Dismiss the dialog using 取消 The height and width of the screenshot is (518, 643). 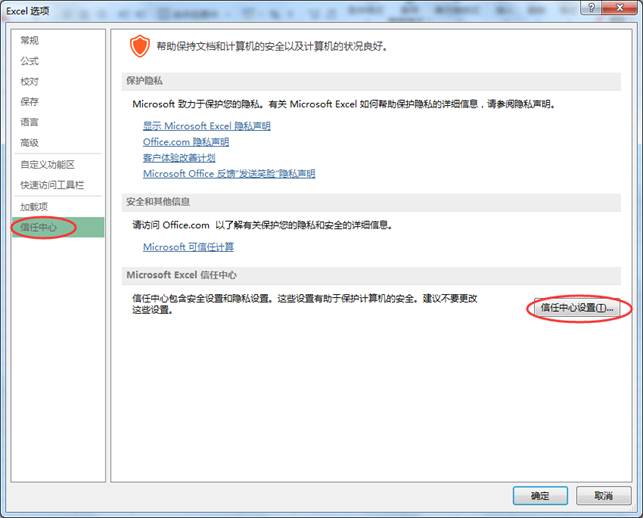603,496
